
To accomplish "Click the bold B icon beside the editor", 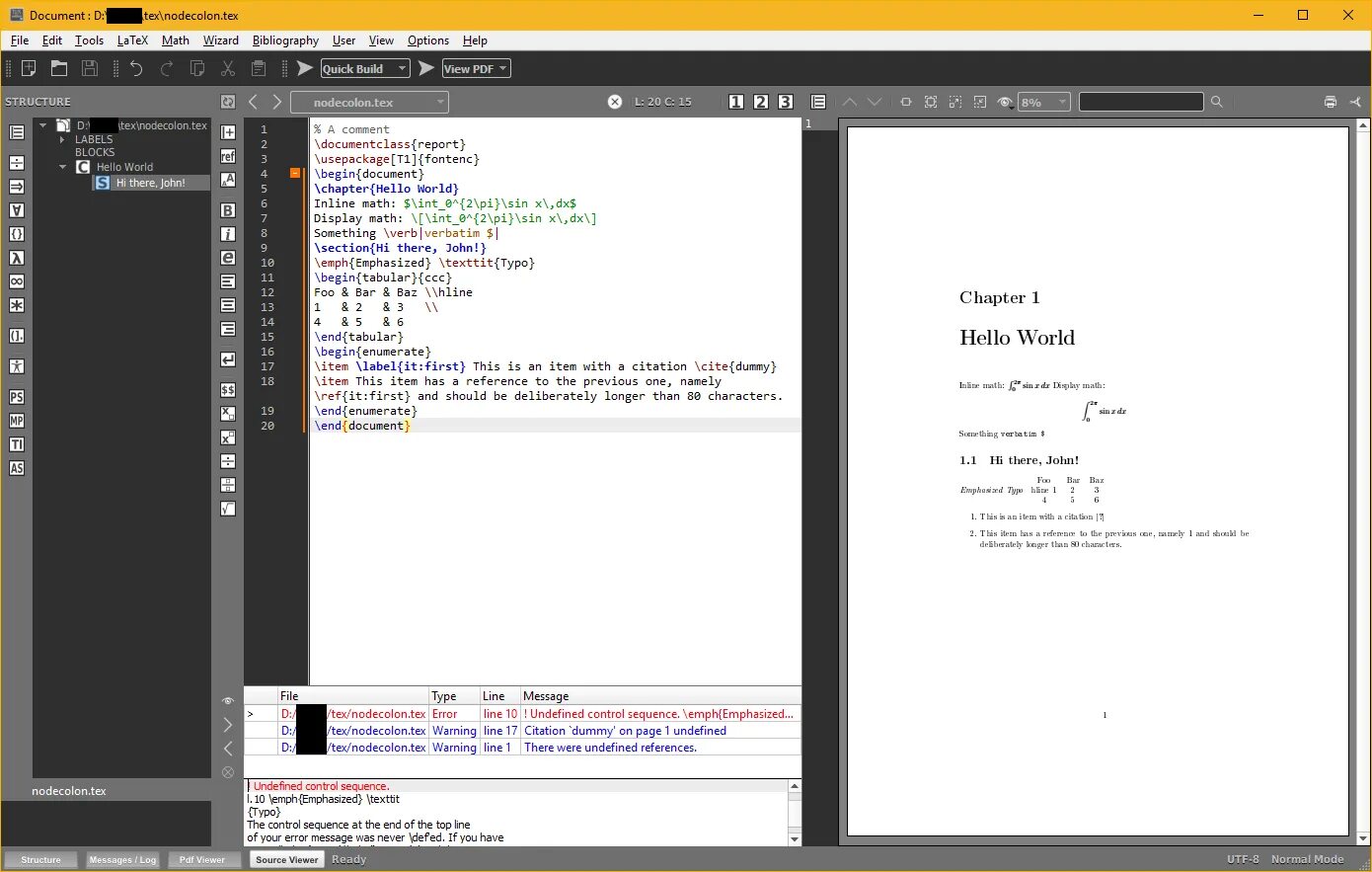I will [x=228, y=210].
